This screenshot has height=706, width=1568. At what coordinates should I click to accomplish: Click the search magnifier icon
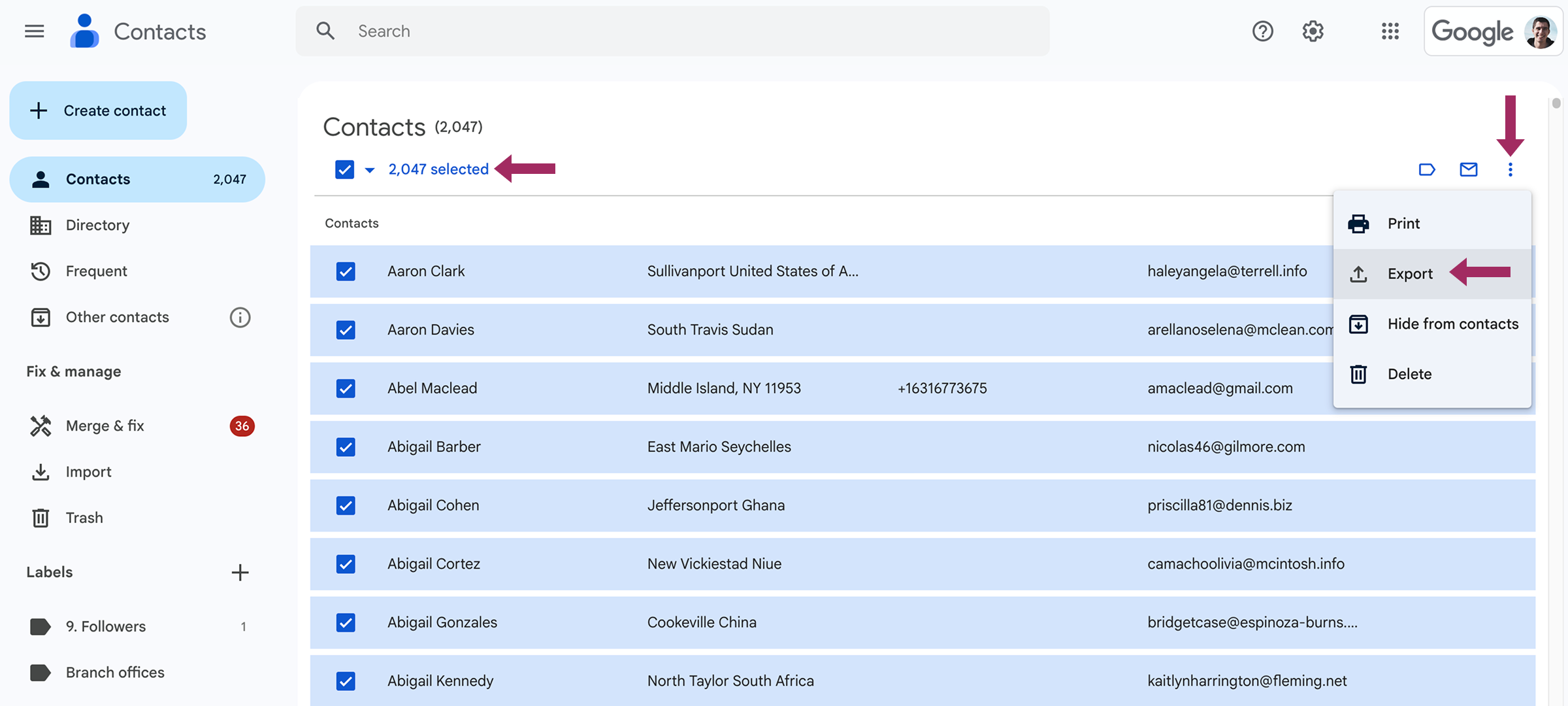326,31
